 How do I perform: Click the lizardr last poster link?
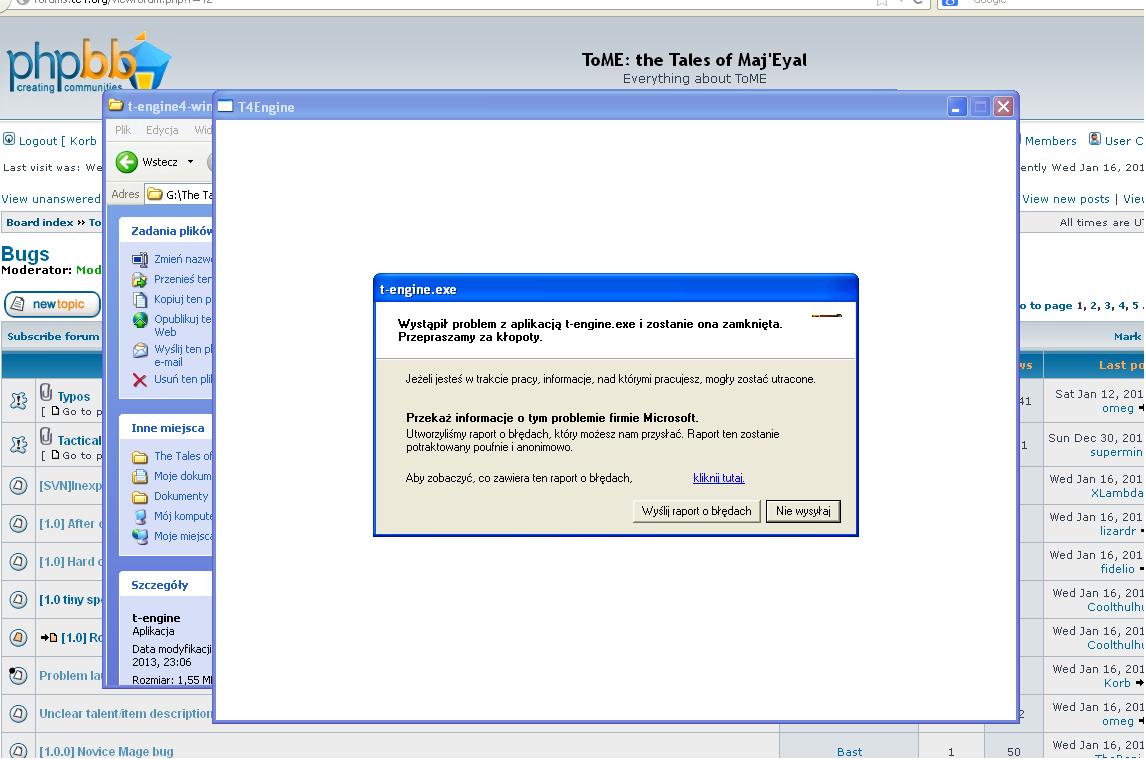(1118, 531)
